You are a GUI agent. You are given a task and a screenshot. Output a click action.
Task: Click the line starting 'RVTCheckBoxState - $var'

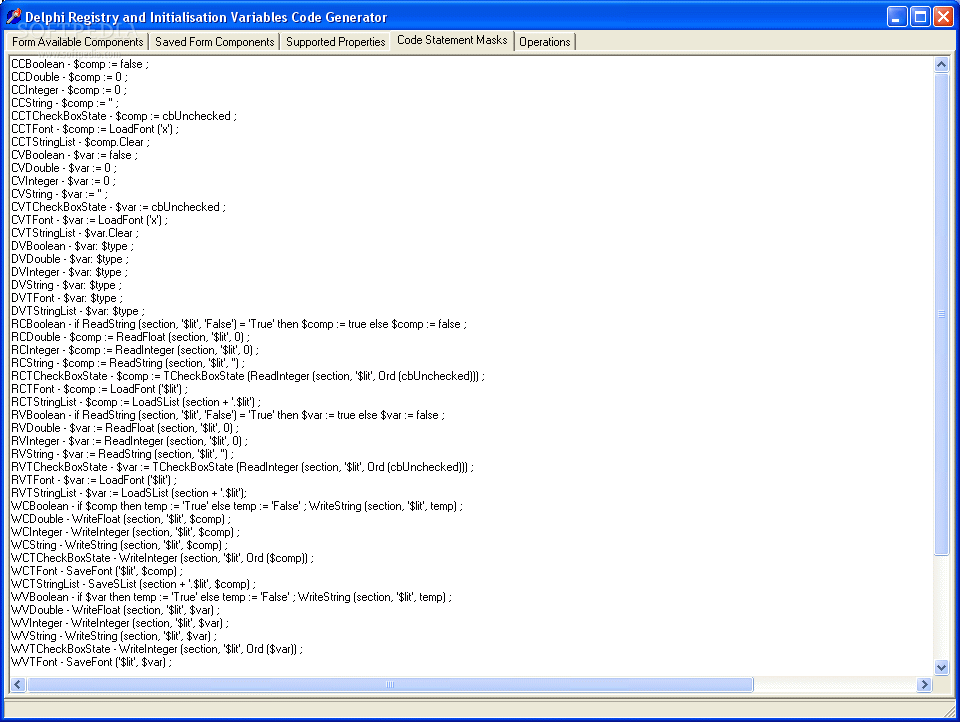coord(242,467)
